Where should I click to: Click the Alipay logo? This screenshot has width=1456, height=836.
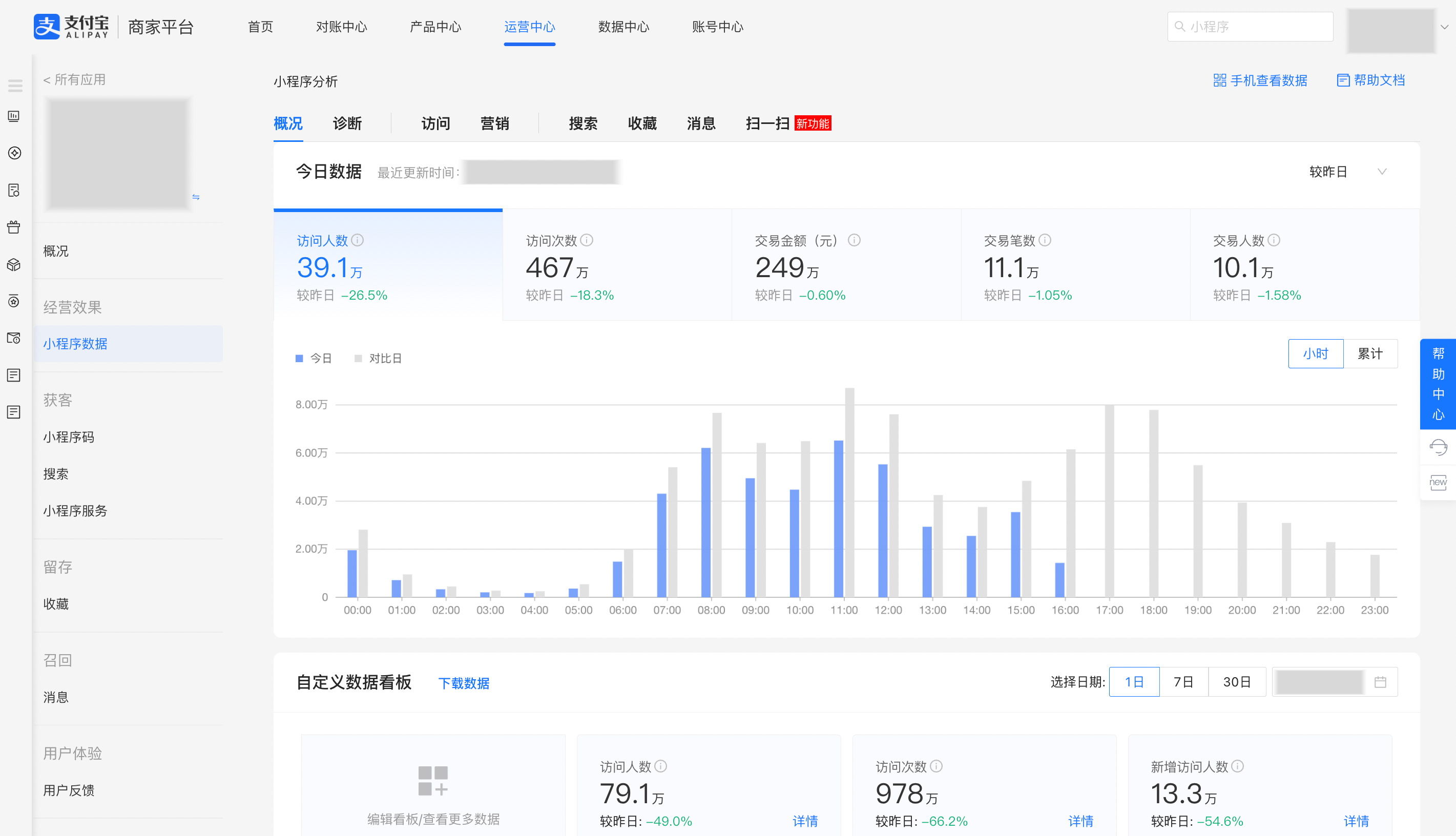(71, 27)
